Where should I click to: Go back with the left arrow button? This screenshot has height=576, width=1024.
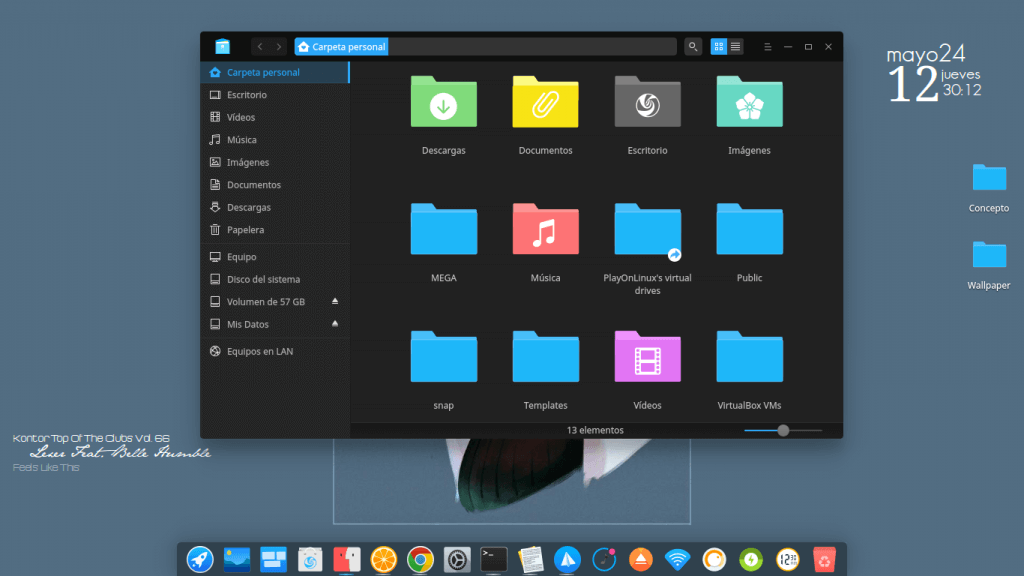260,47
